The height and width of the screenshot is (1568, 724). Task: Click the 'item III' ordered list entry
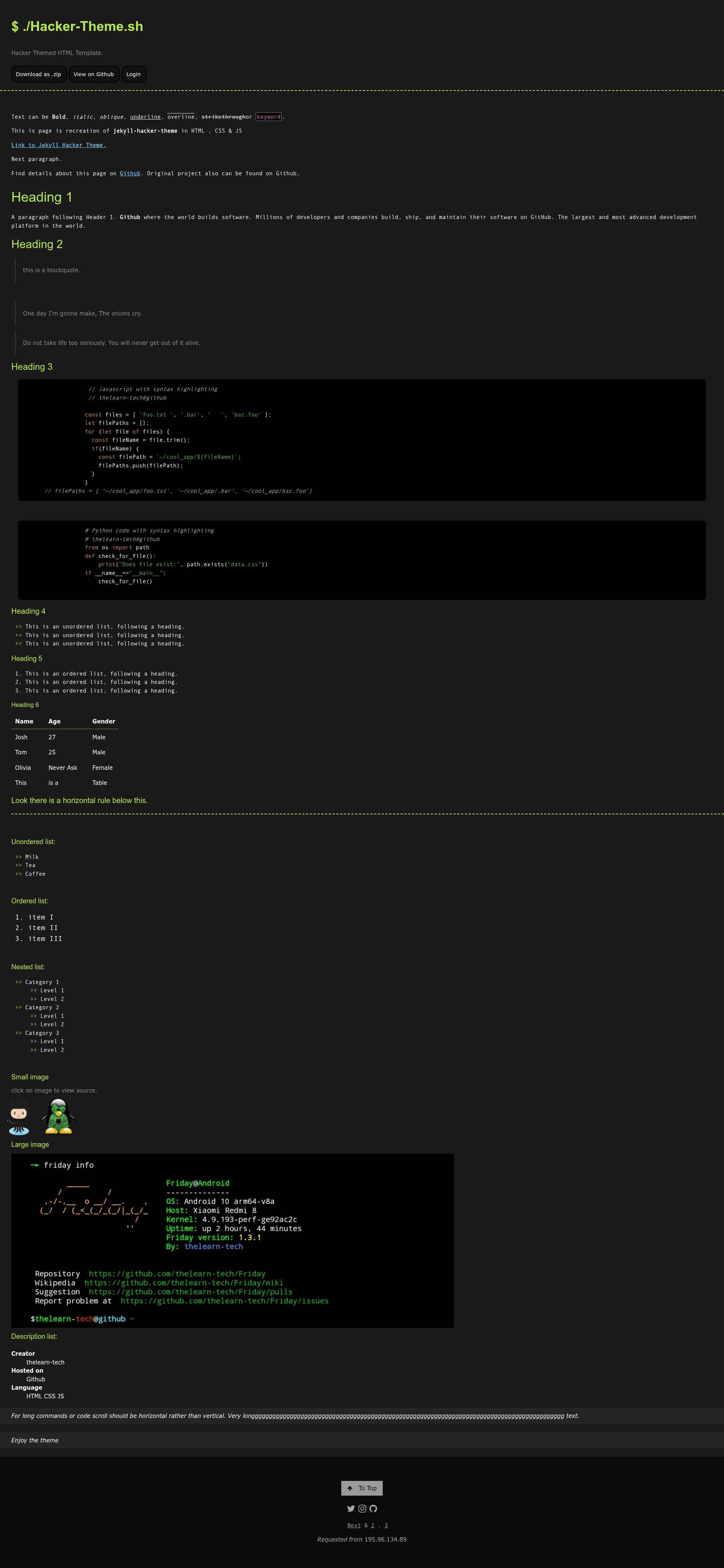tap(45, 939)
